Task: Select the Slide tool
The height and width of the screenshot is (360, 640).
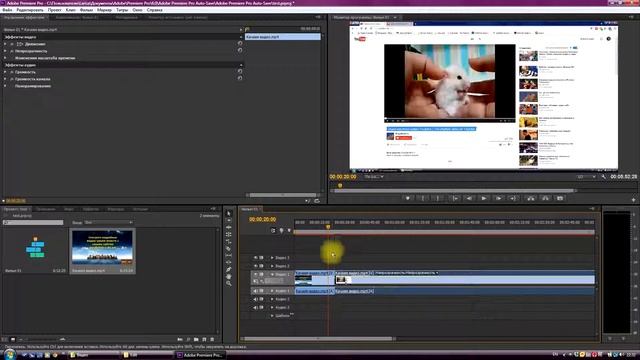Action: [229, 262]
